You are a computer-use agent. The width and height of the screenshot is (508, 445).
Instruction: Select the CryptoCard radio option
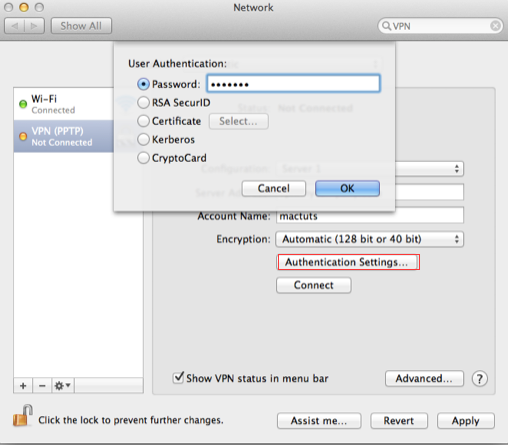click(143, 158)
